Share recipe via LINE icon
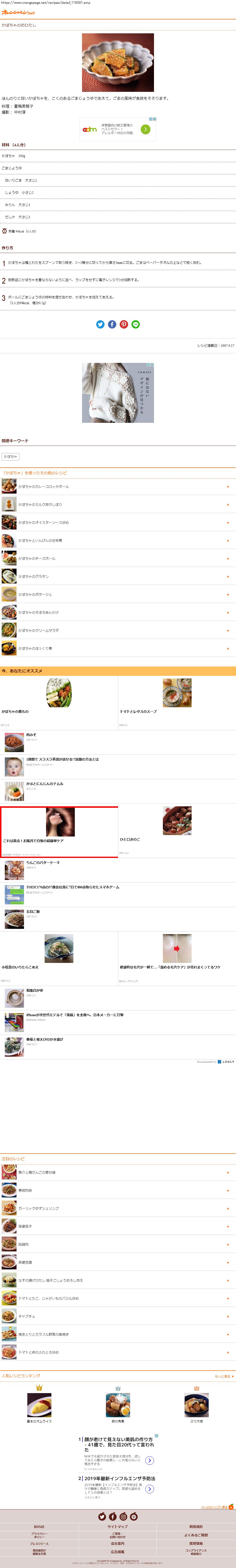Screen dimensions: 236x1568 [x=136, y=324]
